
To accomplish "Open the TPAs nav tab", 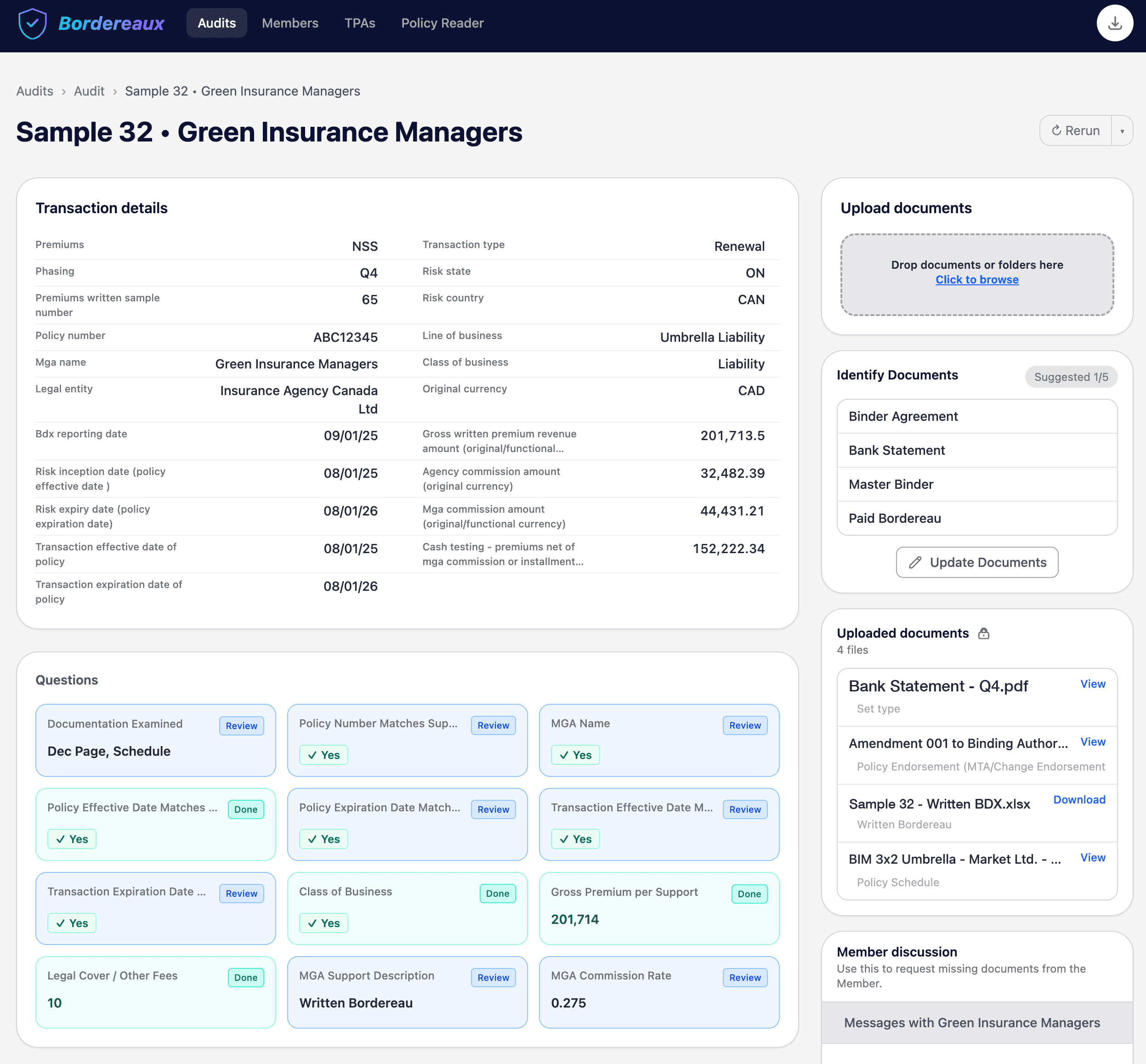I will pos(360,23).
